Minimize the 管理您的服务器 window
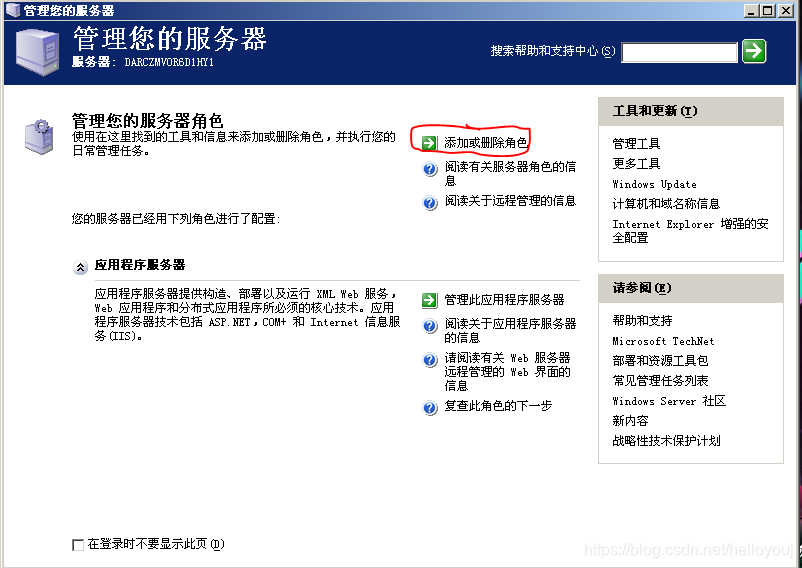 click(751, 10)
